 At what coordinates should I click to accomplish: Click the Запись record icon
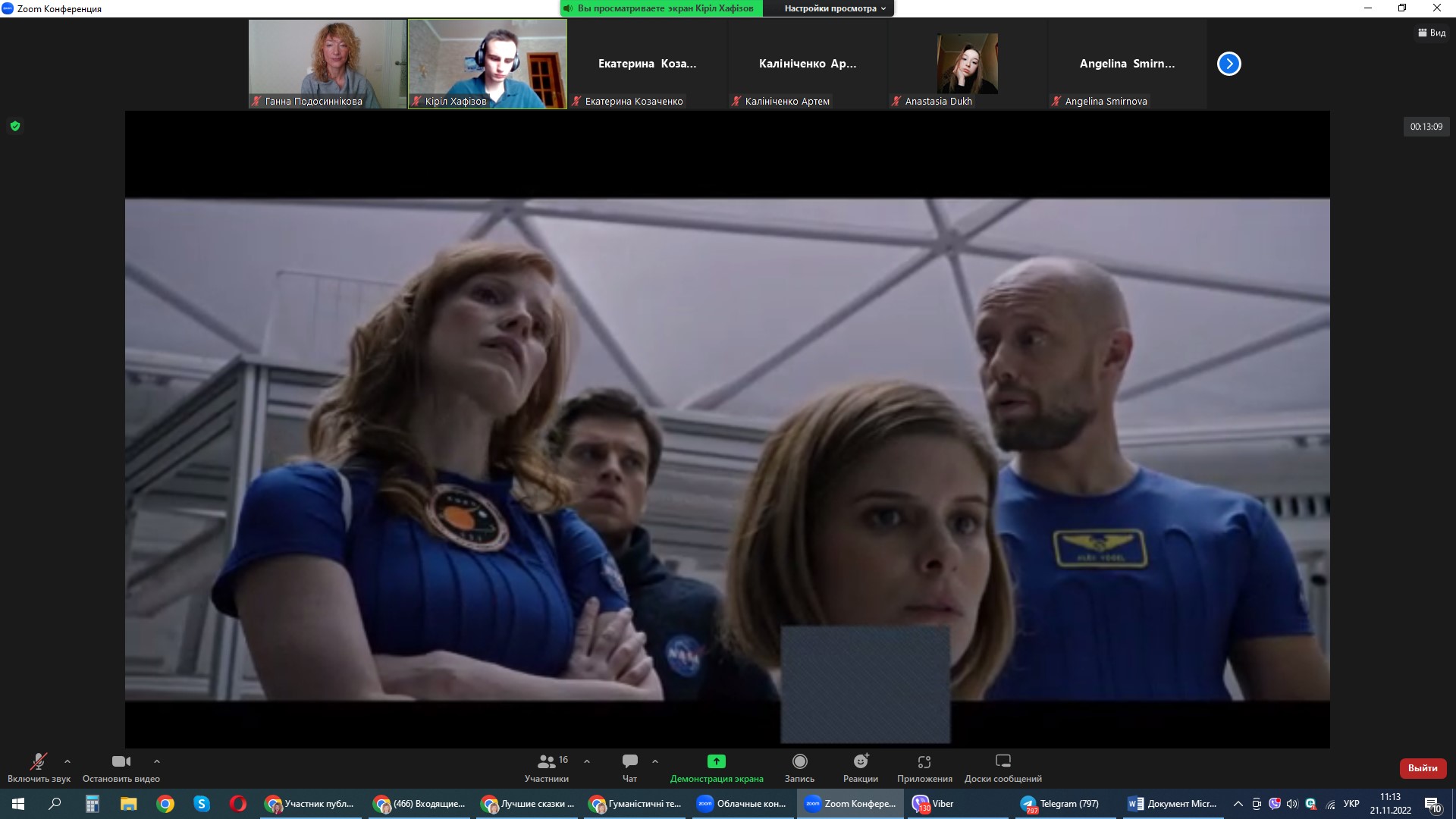pos(799,761)
